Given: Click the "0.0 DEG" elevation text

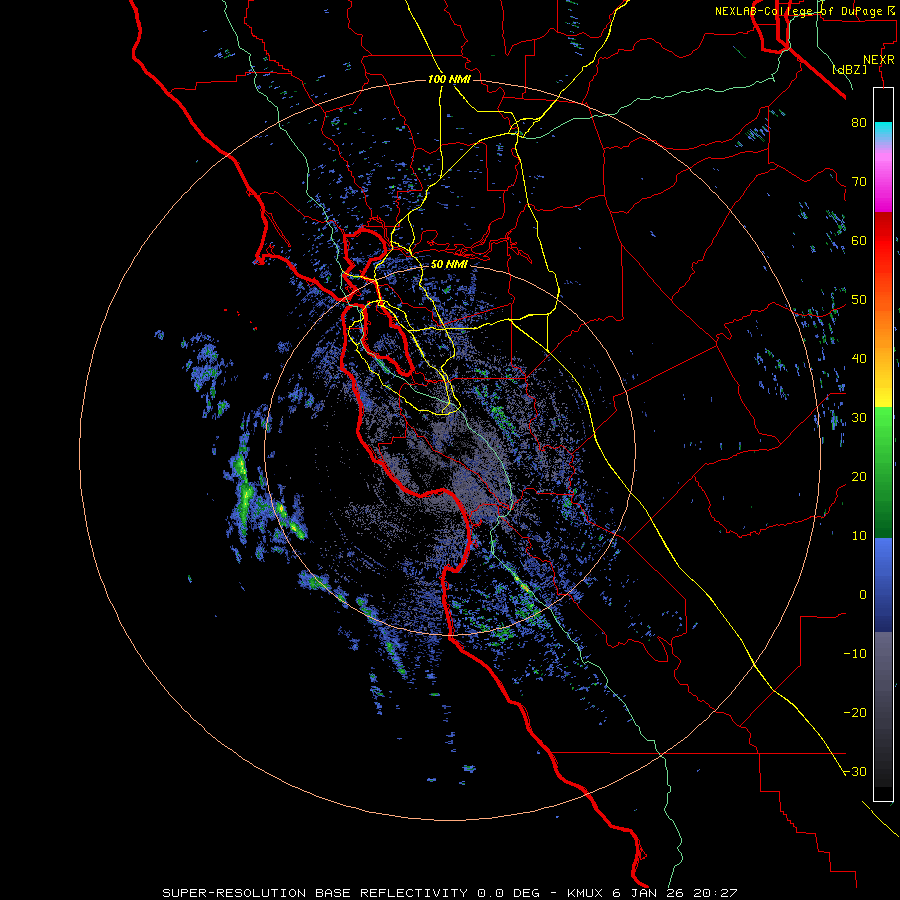Looking at the screenshot, I should [510, 893].
